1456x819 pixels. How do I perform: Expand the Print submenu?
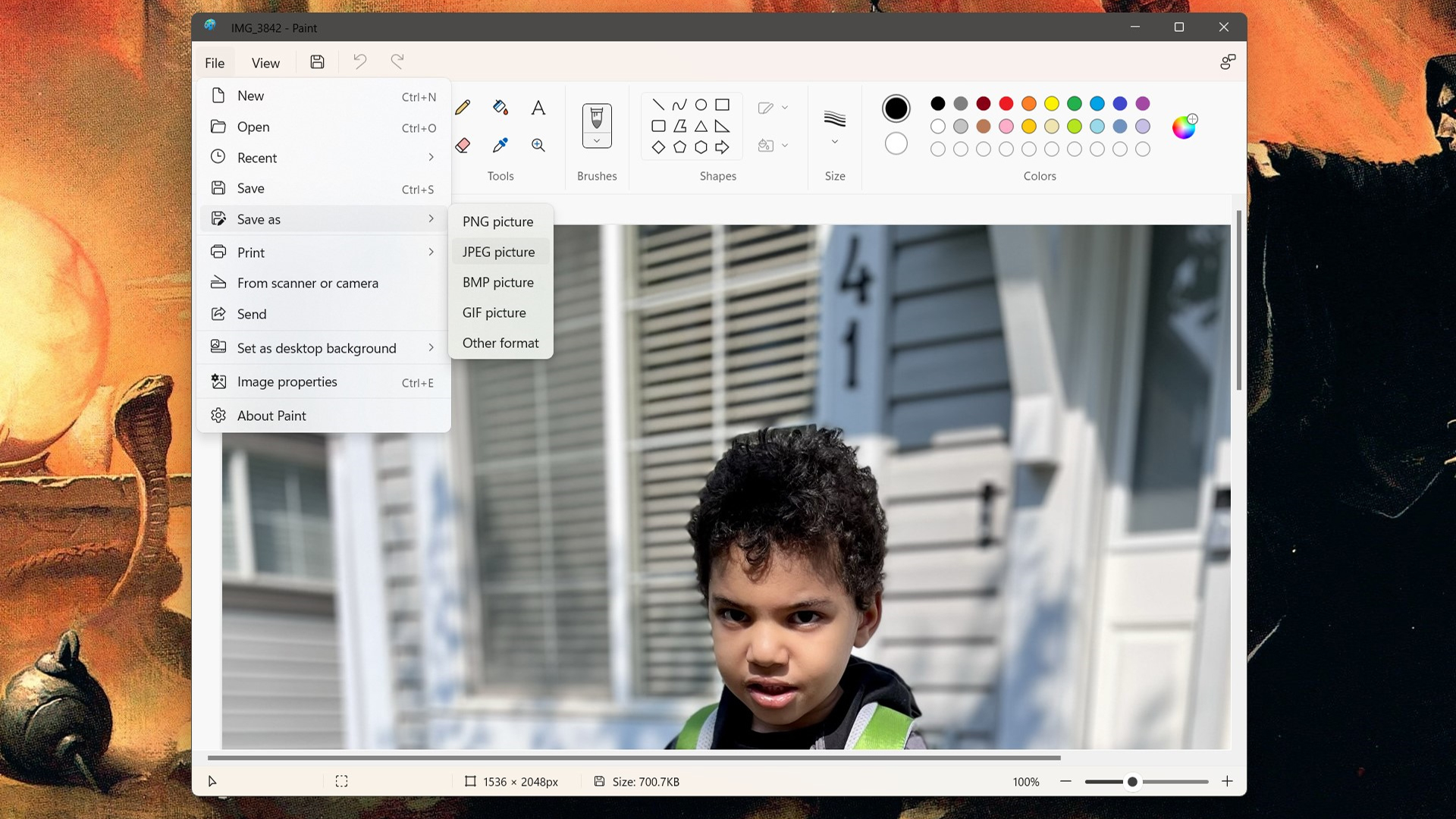click(x=432, y=252)
